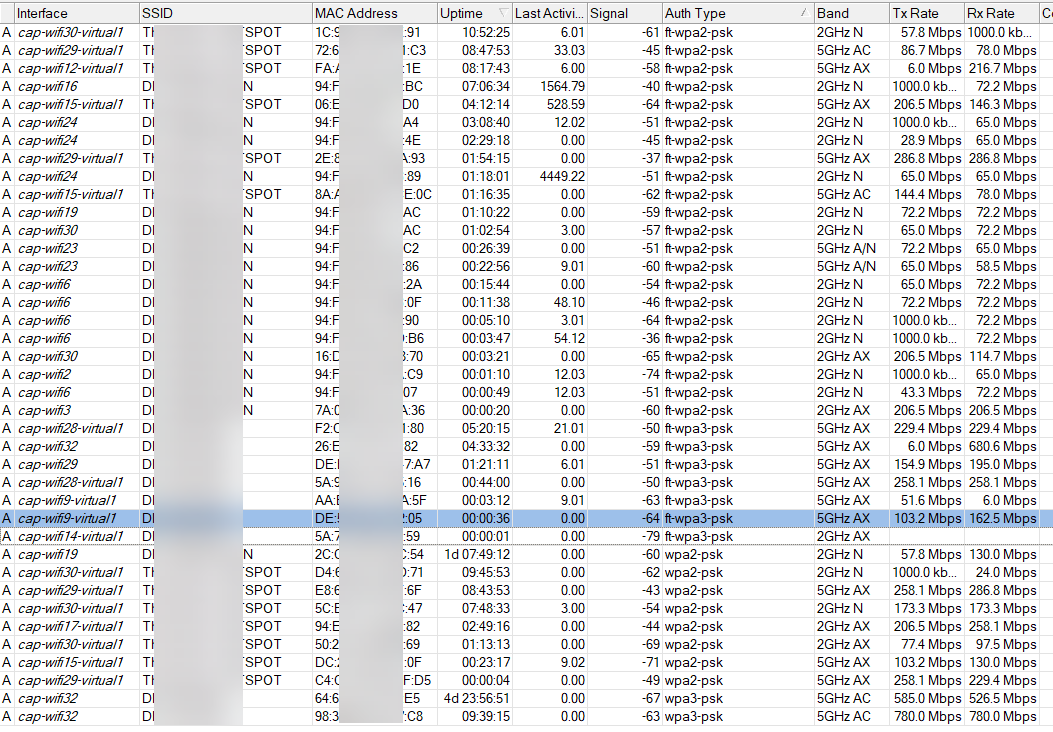The width and height of the screenshot is (1053, 732).
Task: Click the Tx Rate value 154.9 Mbps
Action: click(x=927, y=464)
